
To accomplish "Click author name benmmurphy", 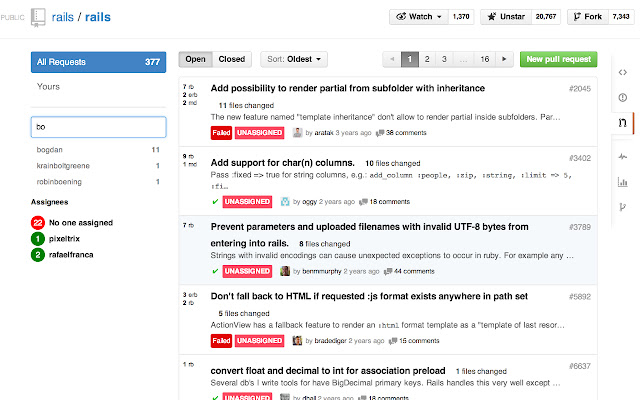I will (x=322, y=271).
